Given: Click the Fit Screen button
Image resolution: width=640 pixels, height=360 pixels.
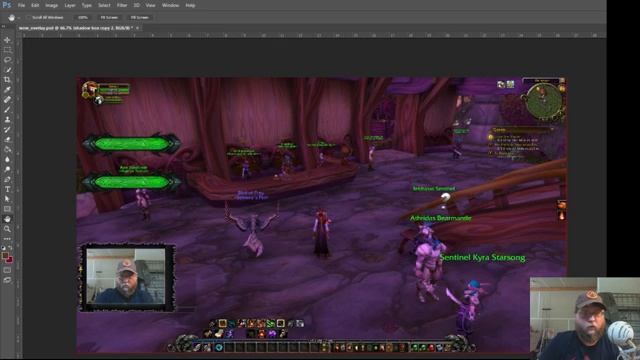Looking at the screenshot, I should 109,18.
